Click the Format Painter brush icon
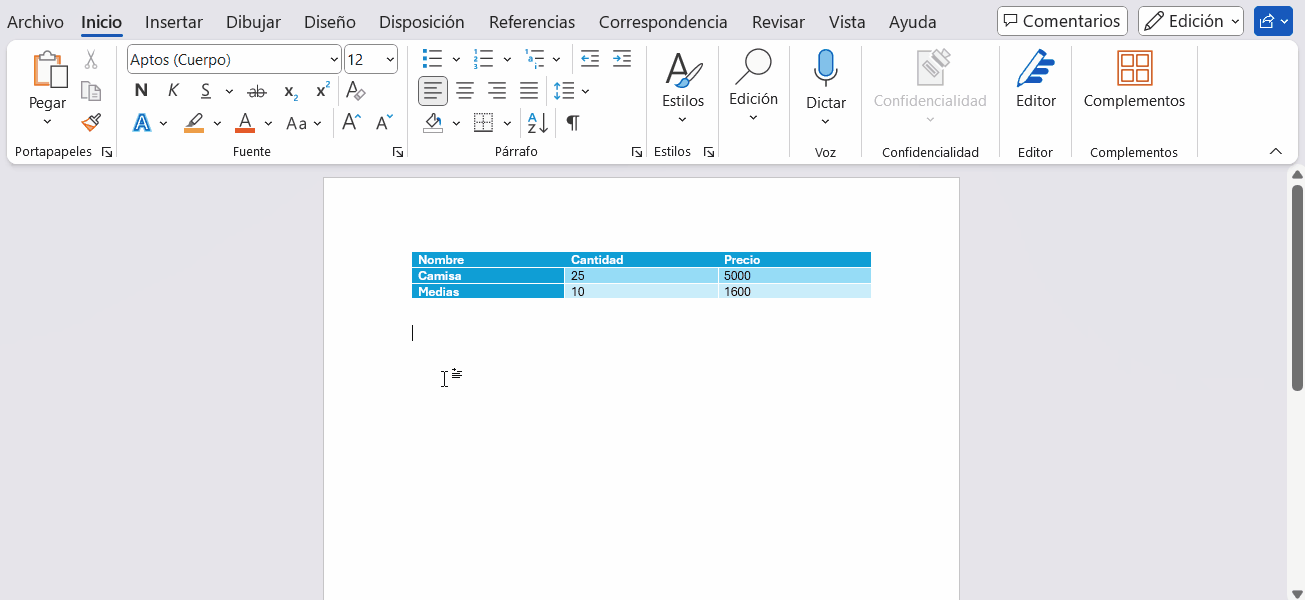The height and width of the screenshot is (600, 1305). [x=91, y=123]
